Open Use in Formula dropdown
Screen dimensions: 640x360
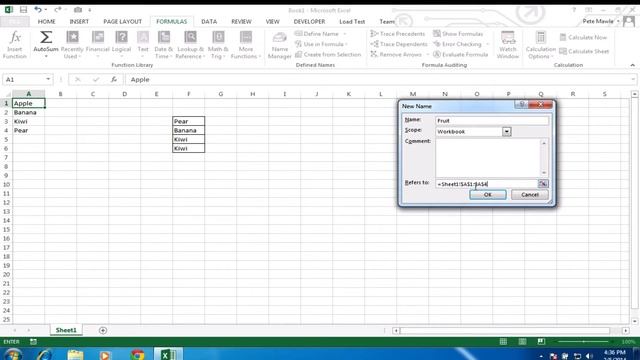[x=321, y=44]
